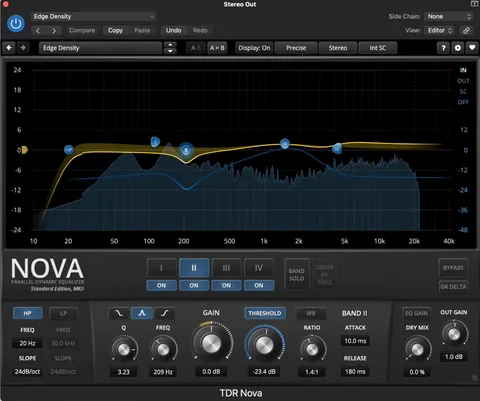Select band IV node on the graph
This screenshot has height=401, width=480.
(x=337, y=149)
